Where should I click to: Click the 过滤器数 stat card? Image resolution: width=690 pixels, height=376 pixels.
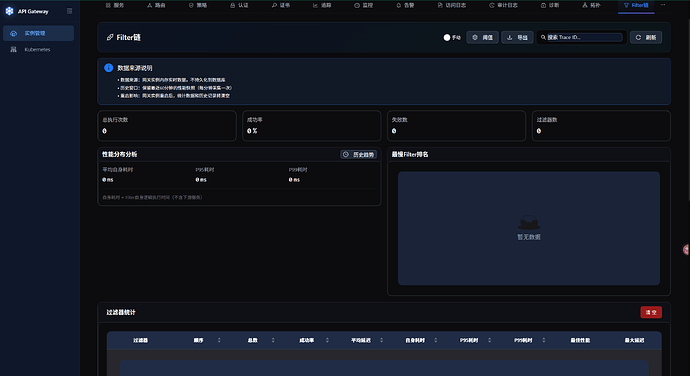601,125
